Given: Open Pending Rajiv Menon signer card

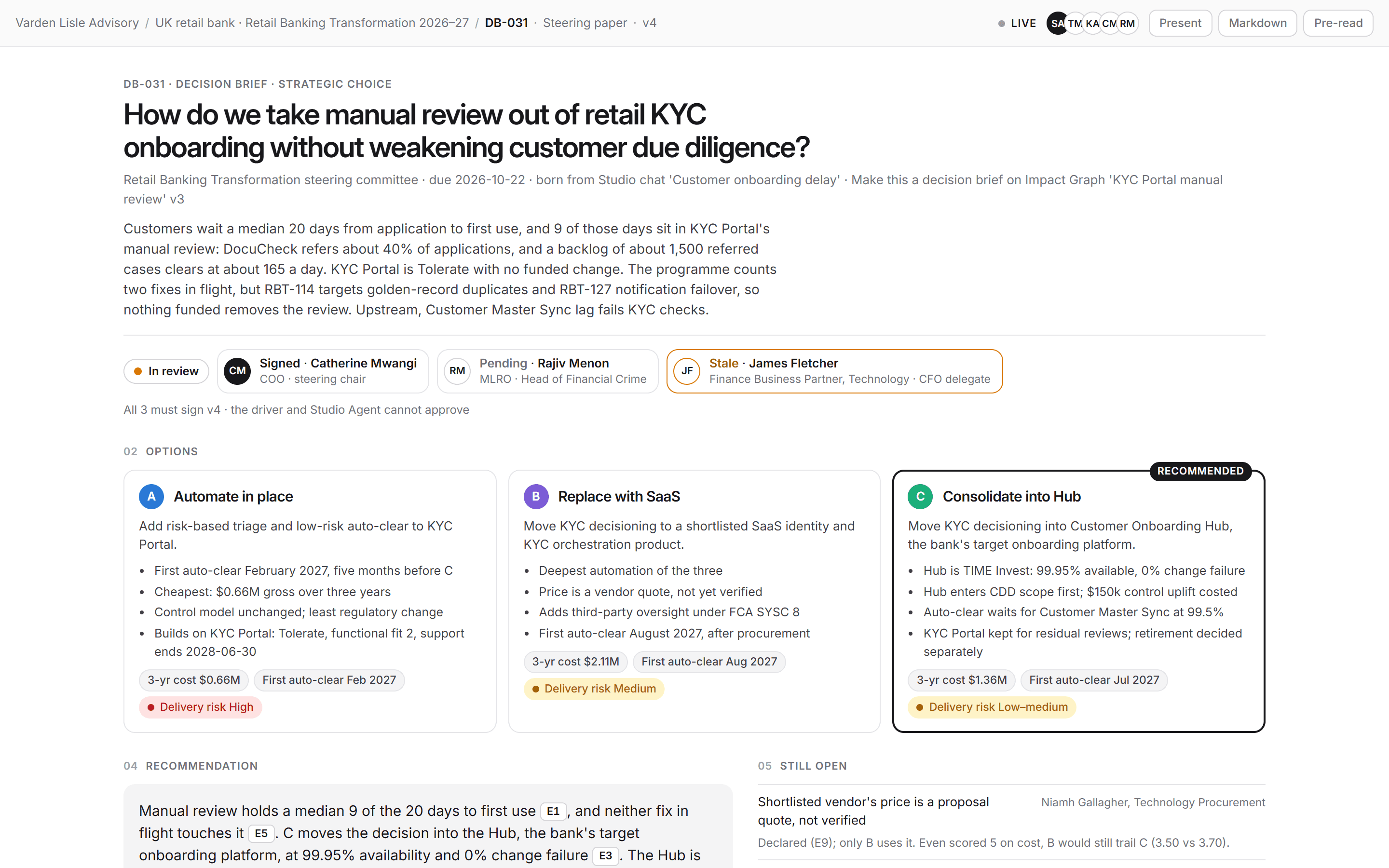Looking at the screenshot, I should [547, 371].
